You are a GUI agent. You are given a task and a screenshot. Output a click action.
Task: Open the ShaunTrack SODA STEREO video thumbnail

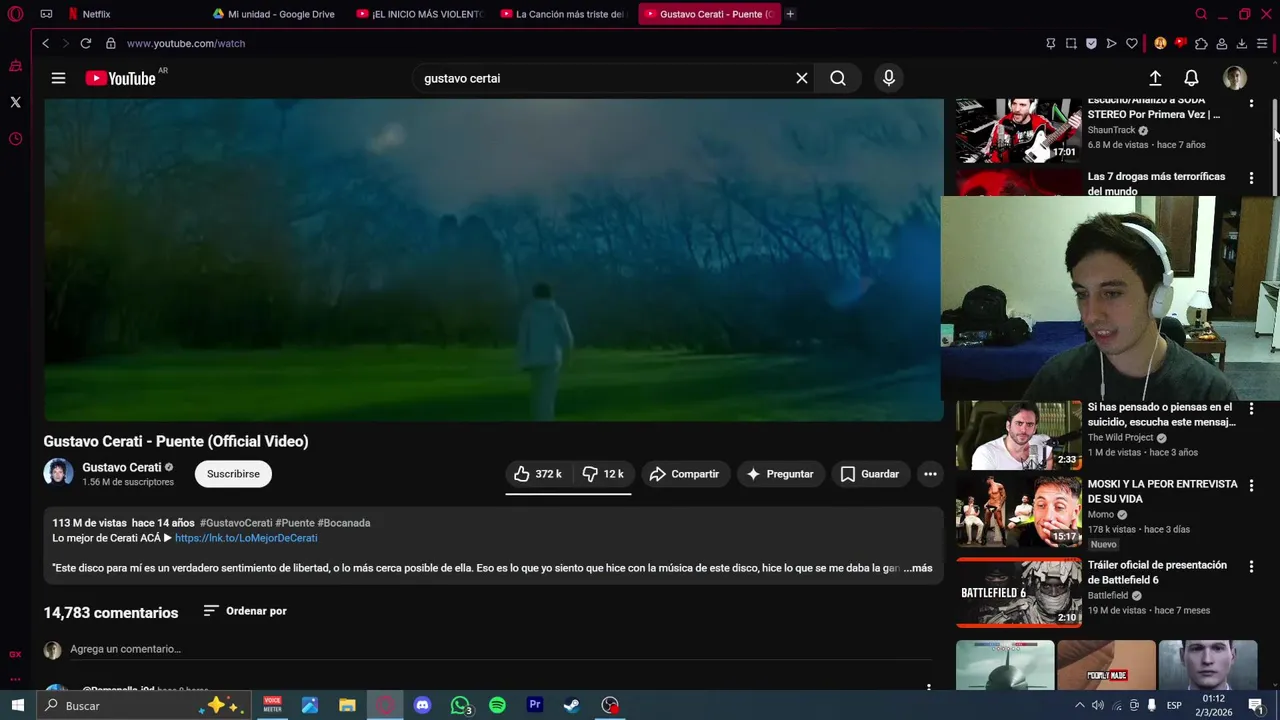pyautogui.click(x=1018, y=130)
